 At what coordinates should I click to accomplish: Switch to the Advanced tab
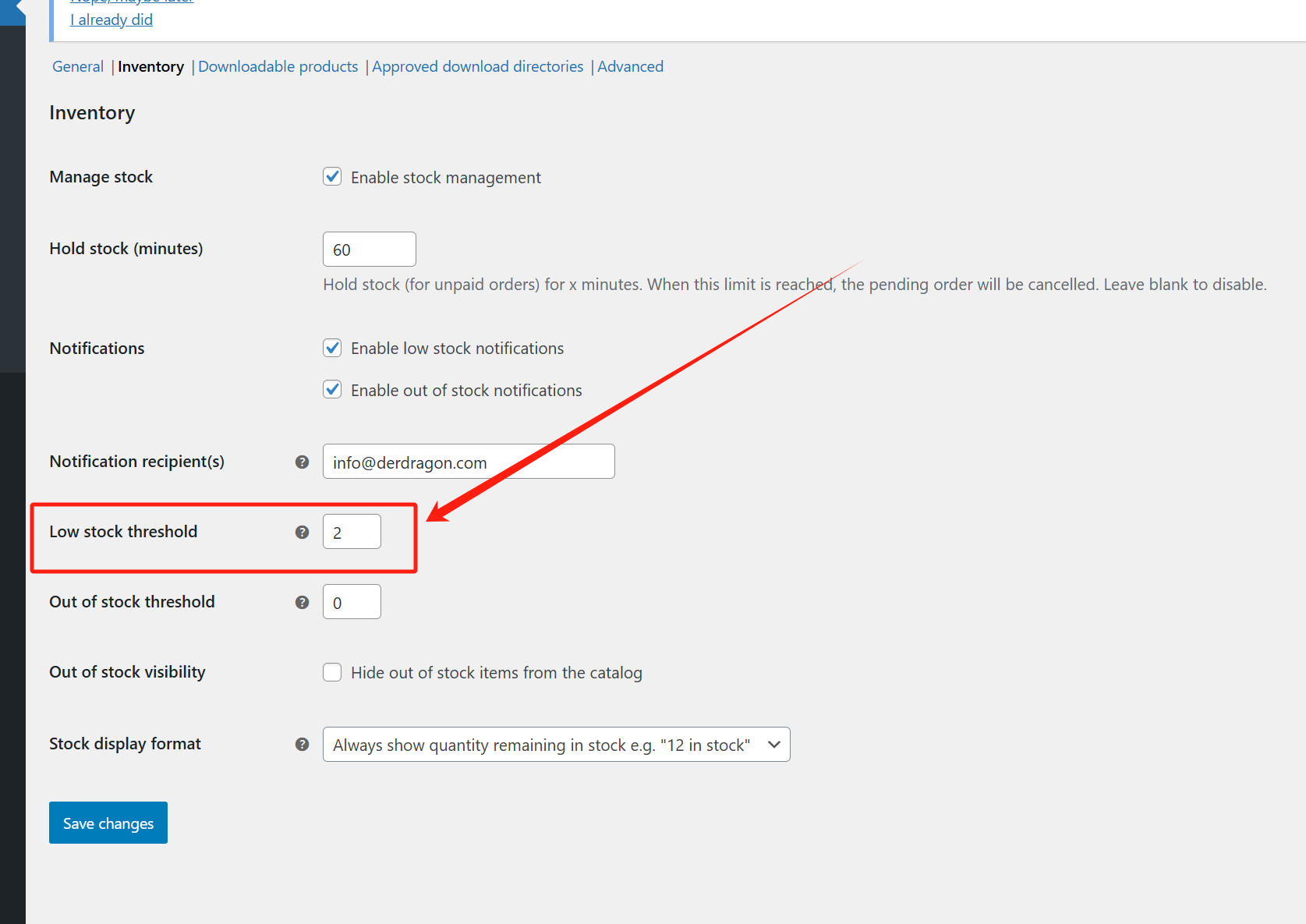coord(630,66)
